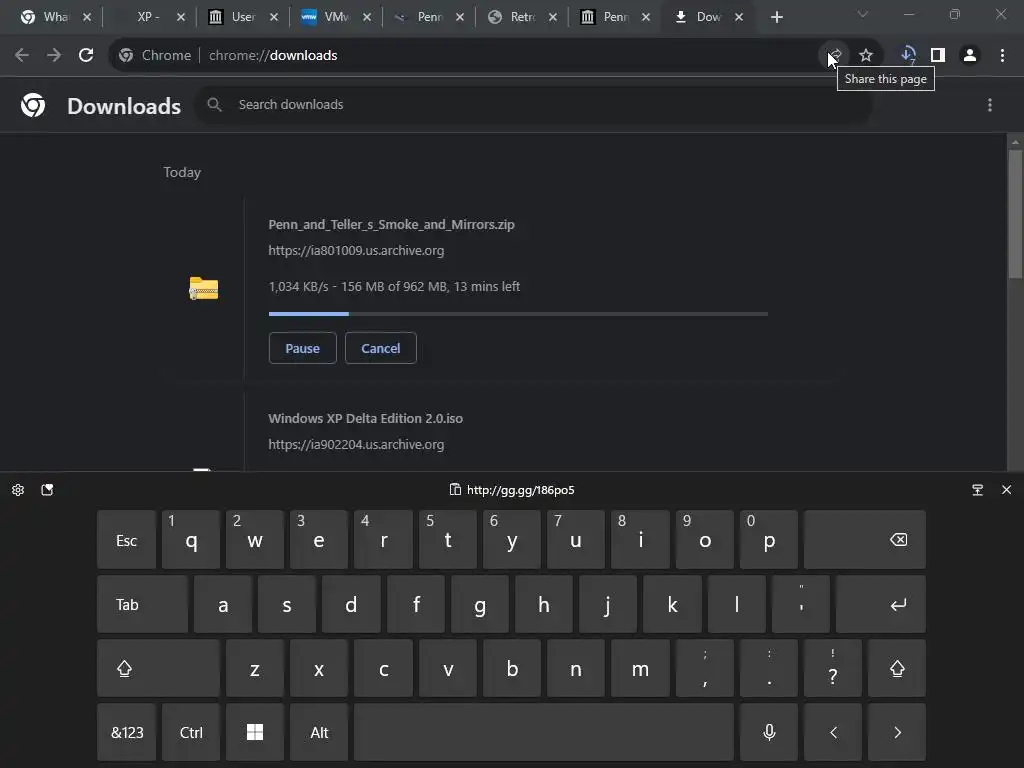Tap the left arrow key
Viewport: 1024px width, 768px height.
(833, 732)
